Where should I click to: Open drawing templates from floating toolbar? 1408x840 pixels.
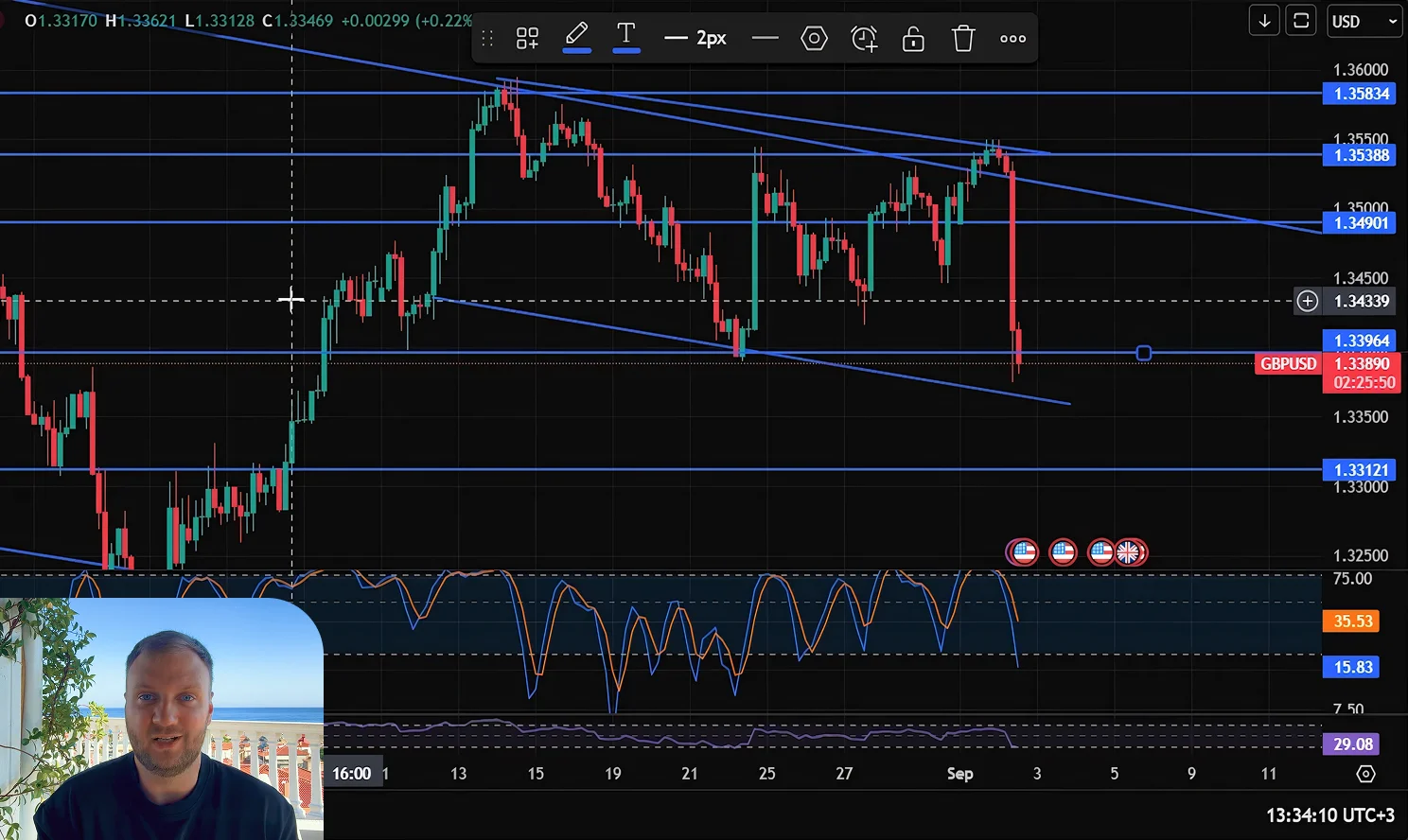point(527,39)
